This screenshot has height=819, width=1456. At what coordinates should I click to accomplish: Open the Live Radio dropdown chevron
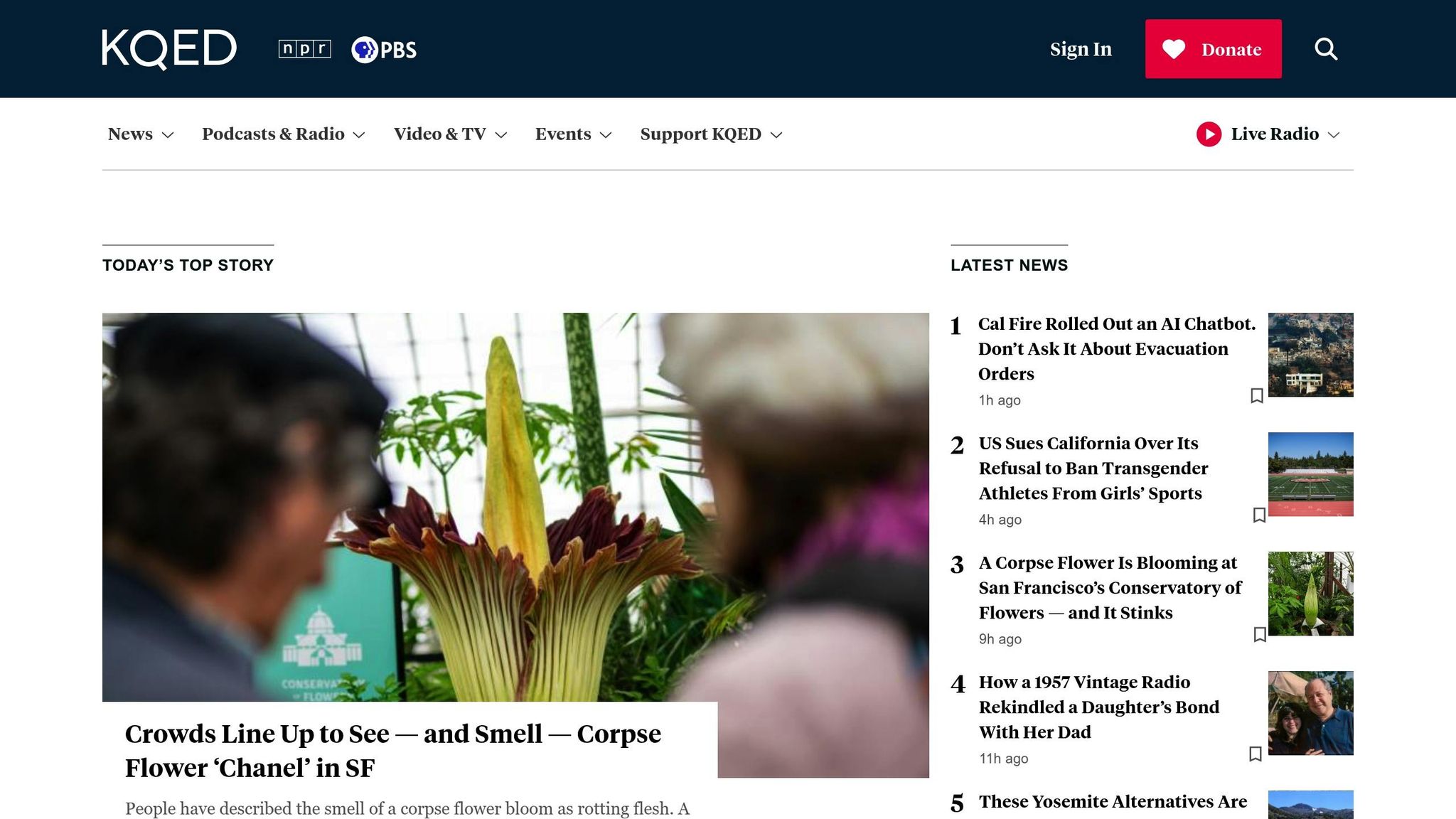pos(1334,135)
